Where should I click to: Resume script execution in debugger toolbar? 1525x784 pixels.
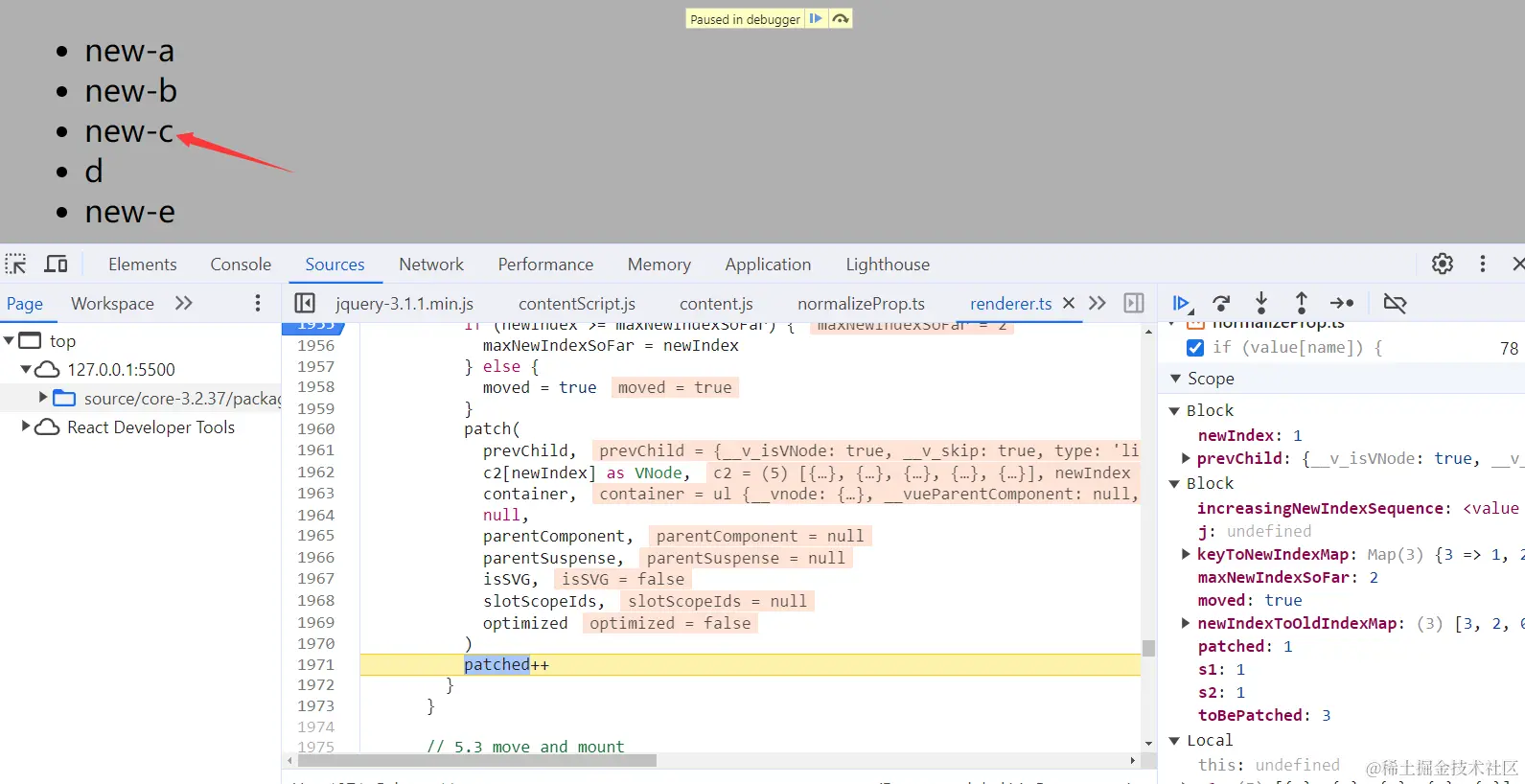coord(1183,303)
